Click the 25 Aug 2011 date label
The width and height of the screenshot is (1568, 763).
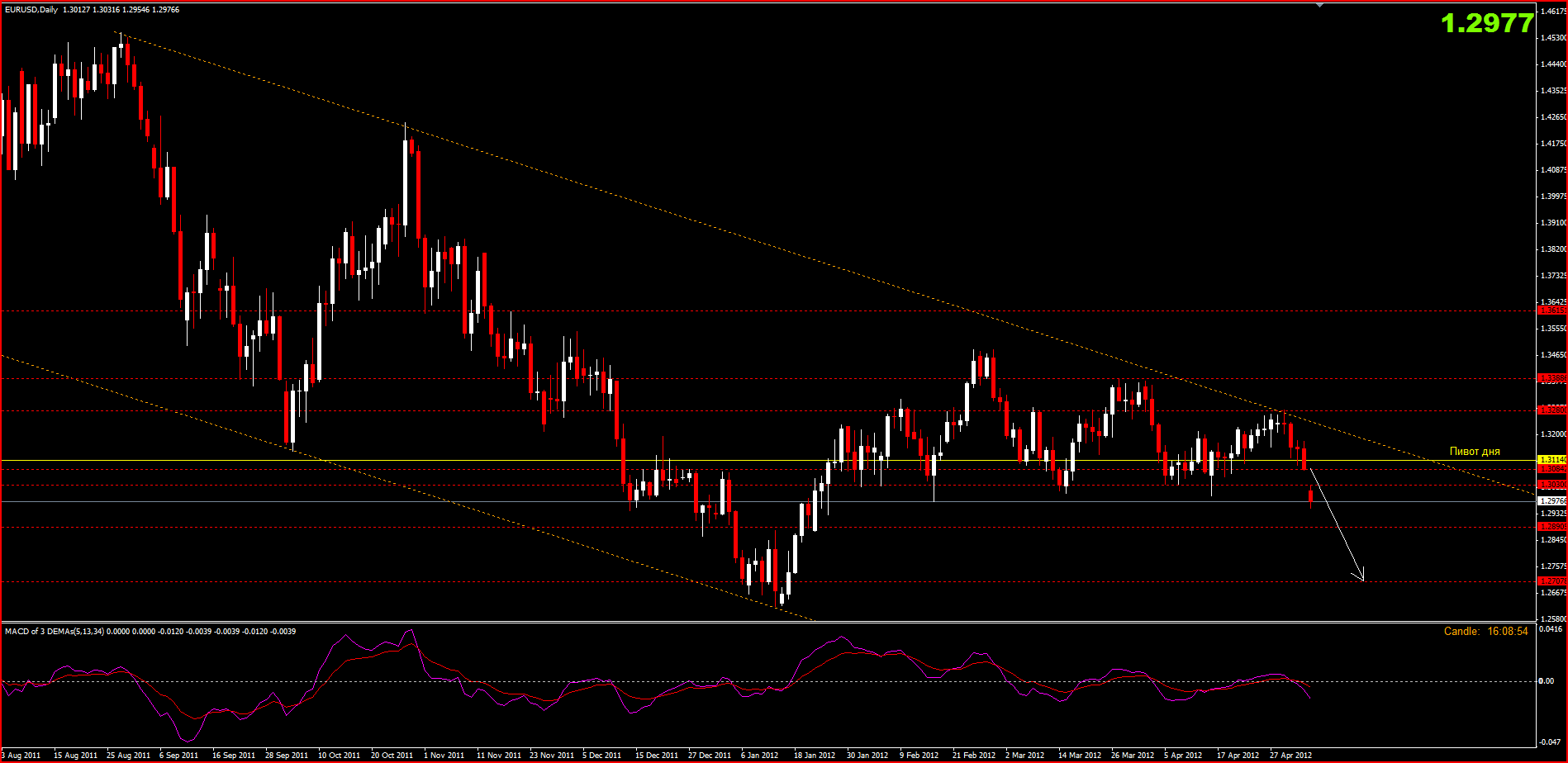(128, 756)
